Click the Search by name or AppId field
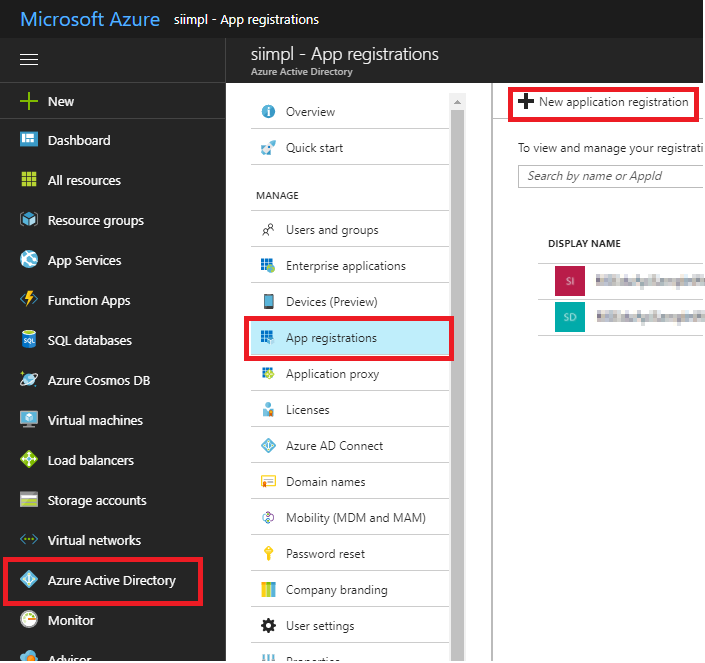 tap(611, 176)
